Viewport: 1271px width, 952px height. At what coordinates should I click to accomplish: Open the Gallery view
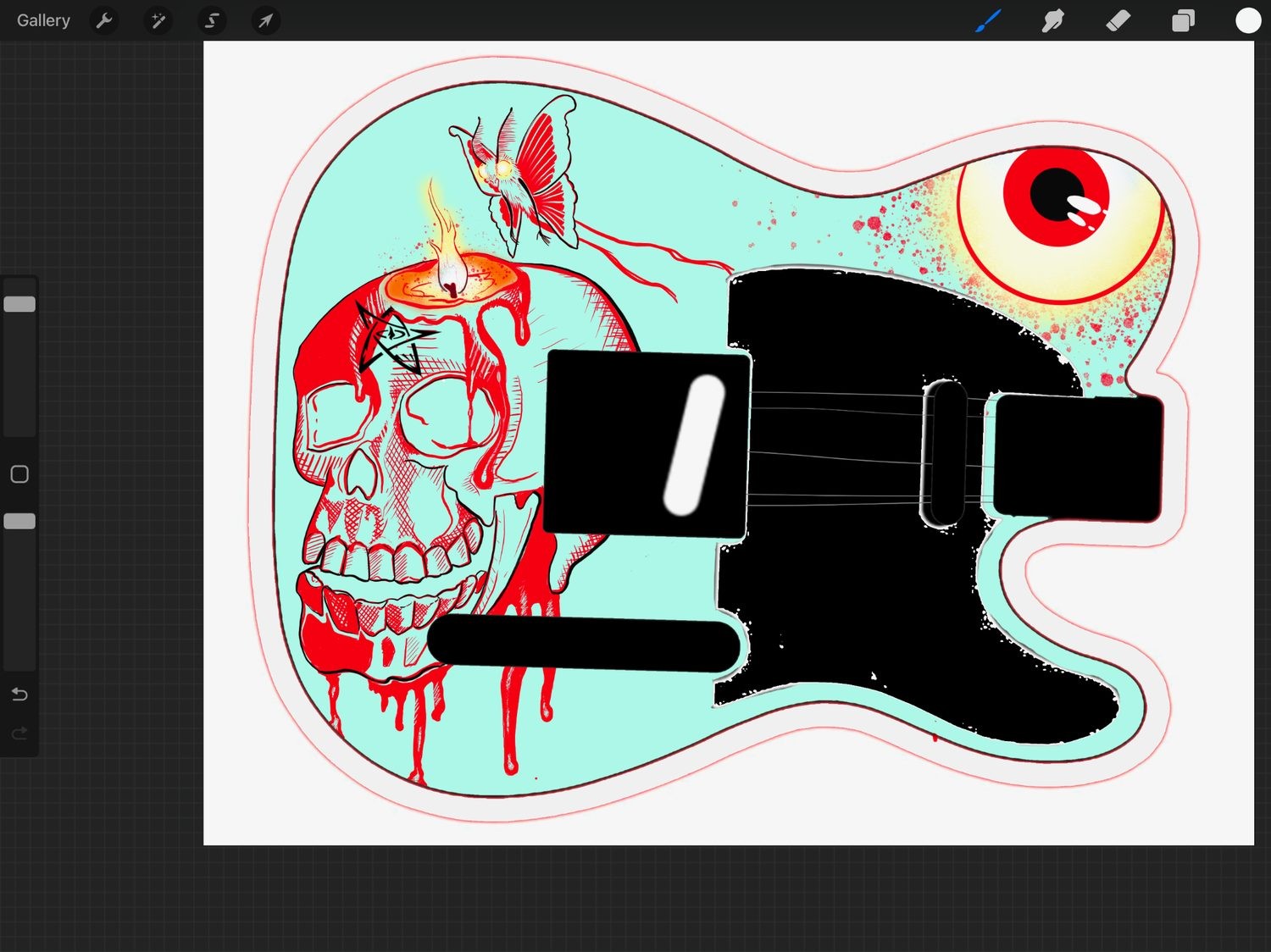(x=43, y=20)
